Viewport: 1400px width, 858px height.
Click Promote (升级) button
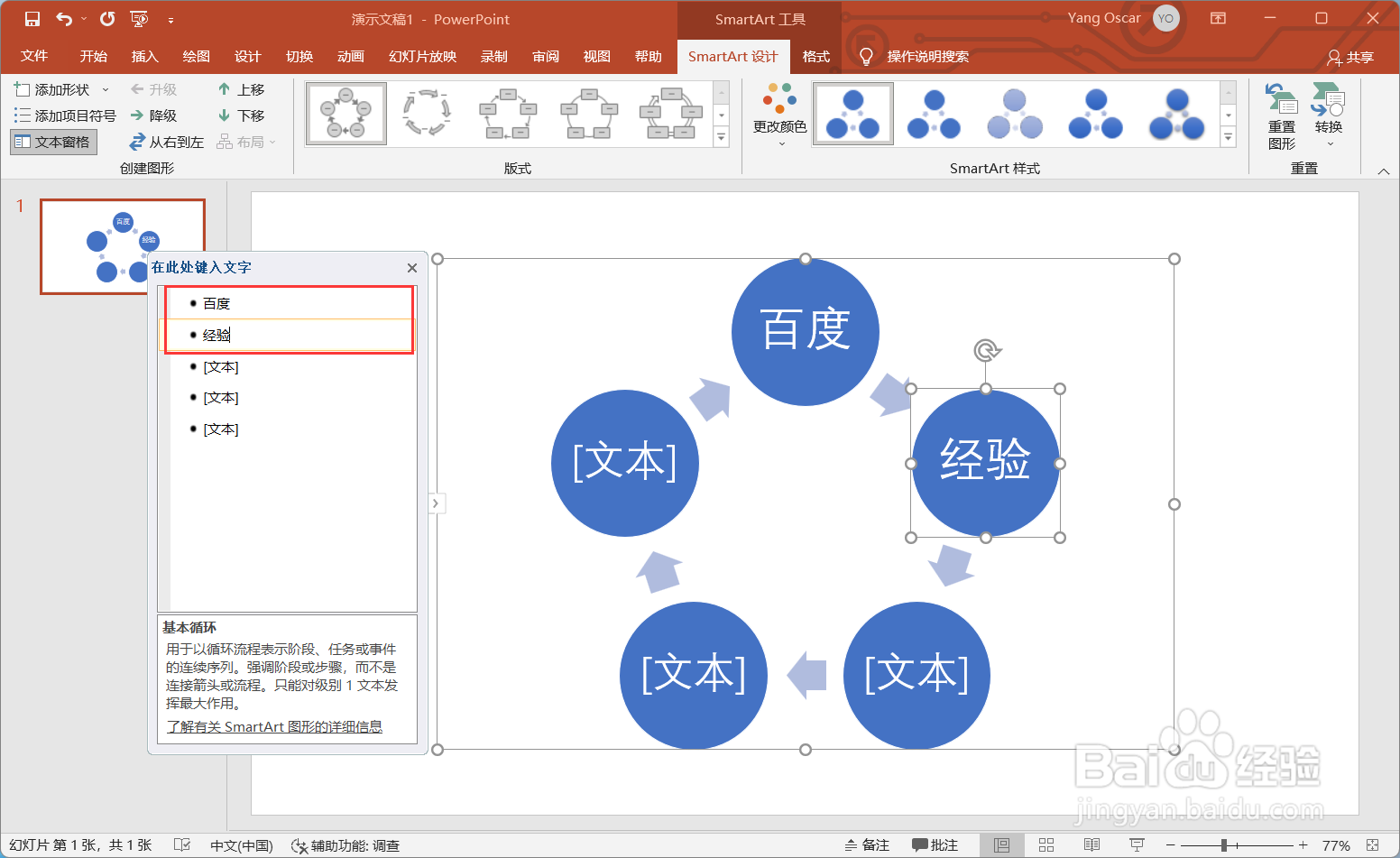click(x=153, y=89)
